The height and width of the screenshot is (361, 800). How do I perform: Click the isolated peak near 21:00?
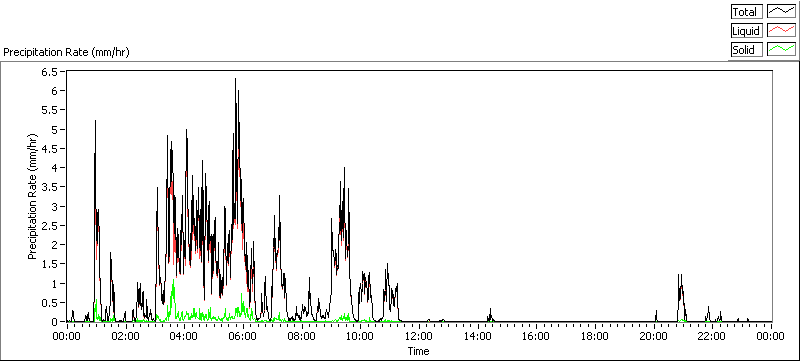click(680, 275)
